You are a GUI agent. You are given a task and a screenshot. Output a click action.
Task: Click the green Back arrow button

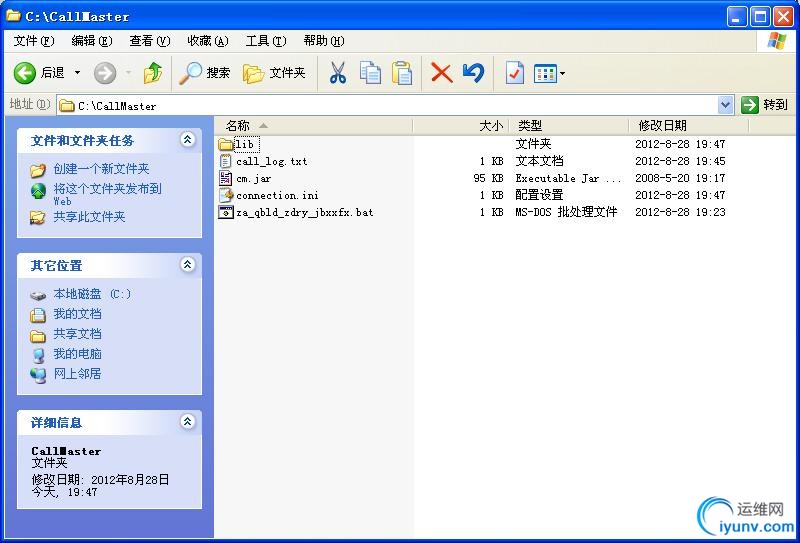(x=24, y=73)
